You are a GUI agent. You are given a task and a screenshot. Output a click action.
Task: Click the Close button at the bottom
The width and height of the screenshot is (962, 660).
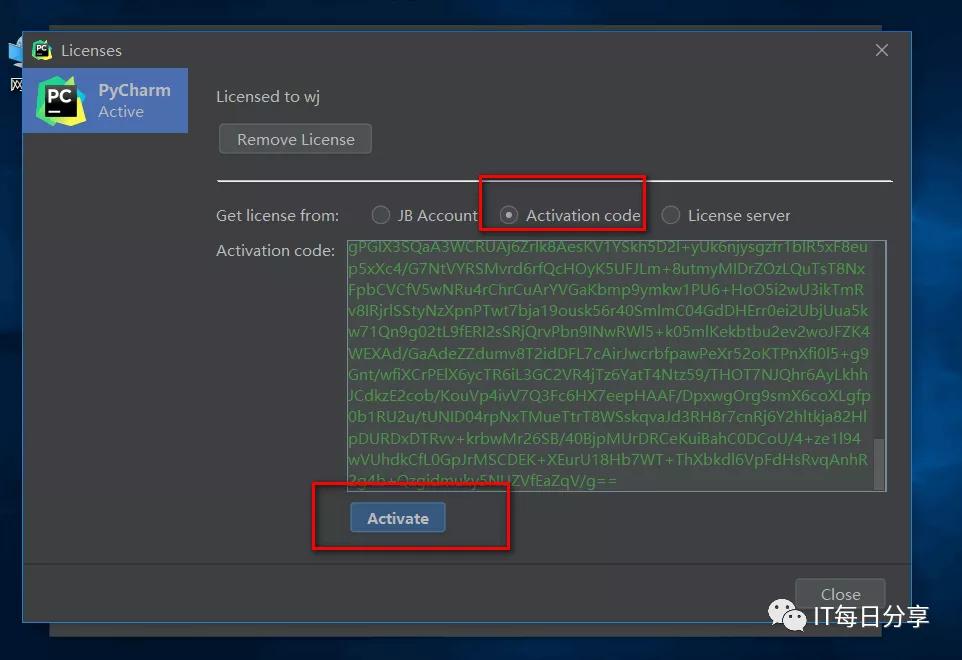(840, 593)
